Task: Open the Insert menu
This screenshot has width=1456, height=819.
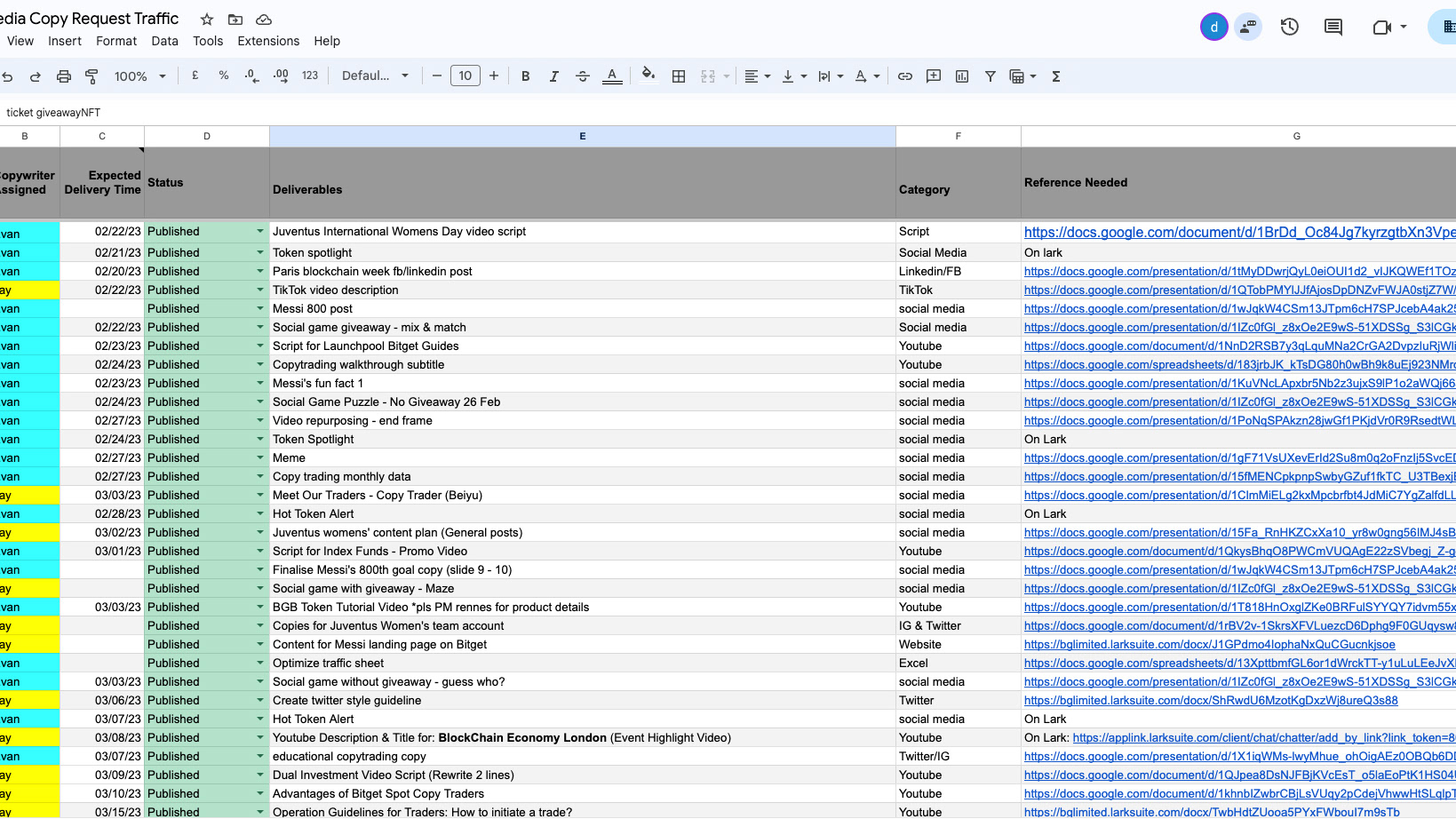Action: [x=65, y=41]
